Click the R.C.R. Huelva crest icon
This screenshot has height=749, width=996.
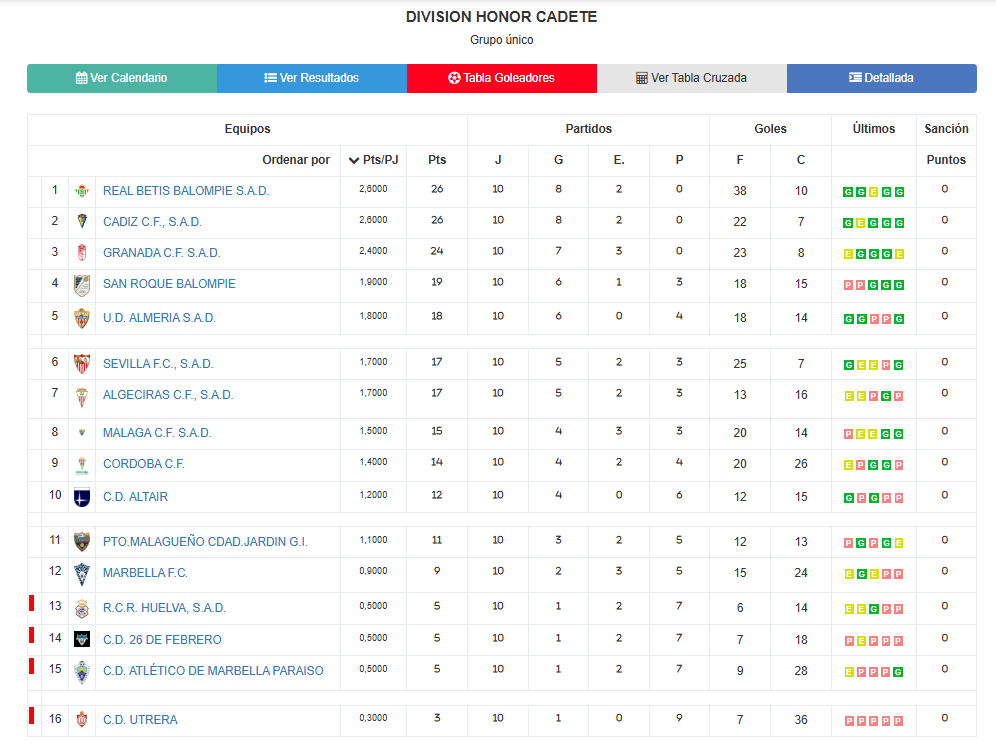click(82, 609)
